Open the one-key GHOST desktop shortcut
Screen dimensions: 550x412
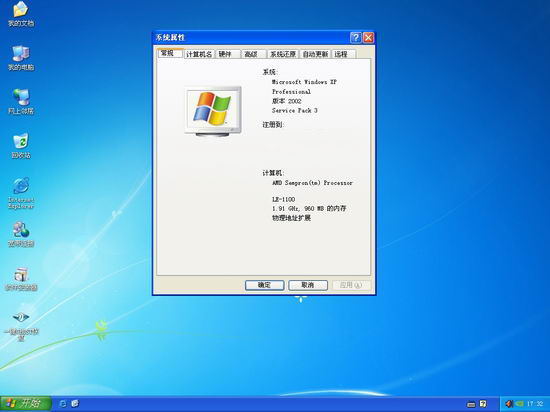21,325
